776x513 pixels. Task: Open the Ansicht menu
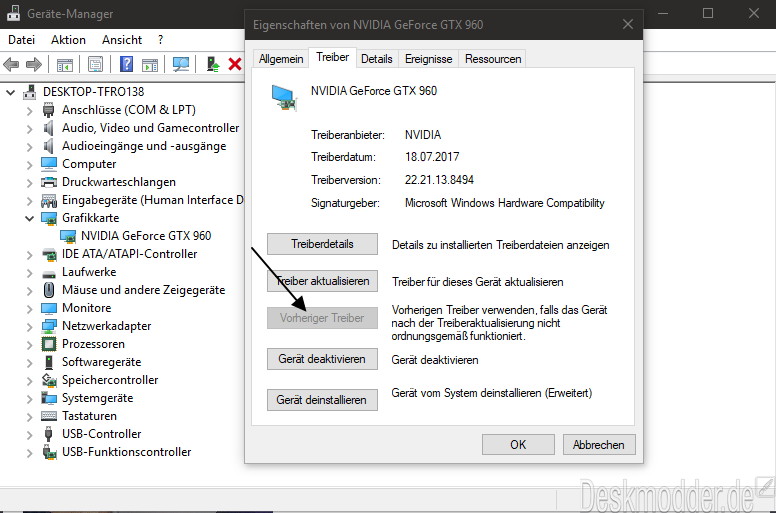pyautogui.click(x=122, y=40)
